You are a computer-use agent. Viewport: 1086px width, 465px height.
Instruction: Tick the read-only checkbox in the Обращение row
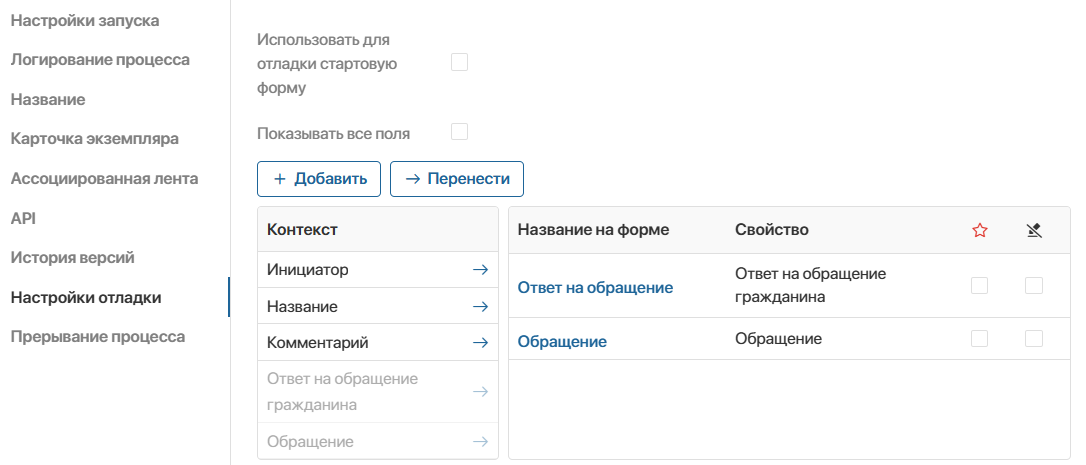(x=1034, y=339)
